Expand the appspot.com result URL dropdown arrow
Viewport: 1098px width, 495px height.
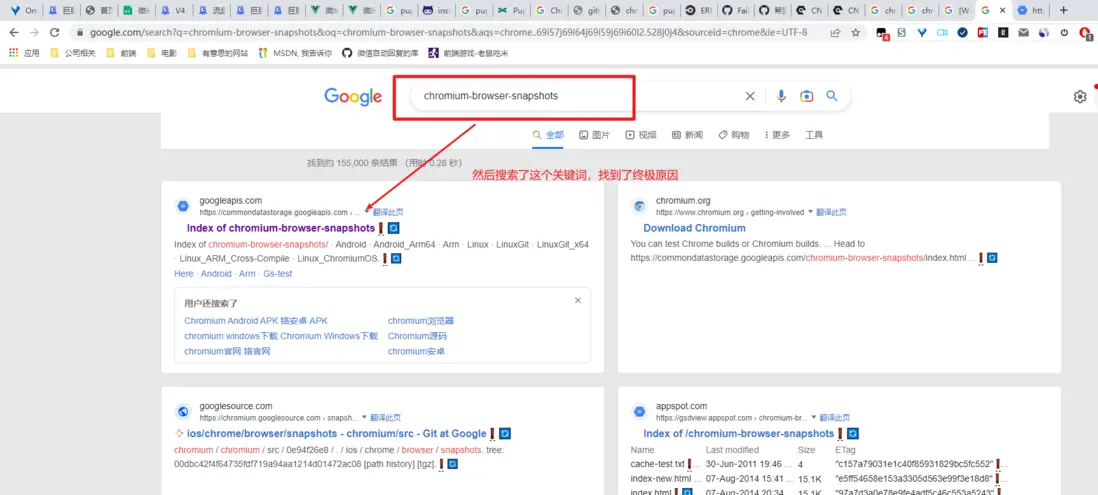[814, 417]
